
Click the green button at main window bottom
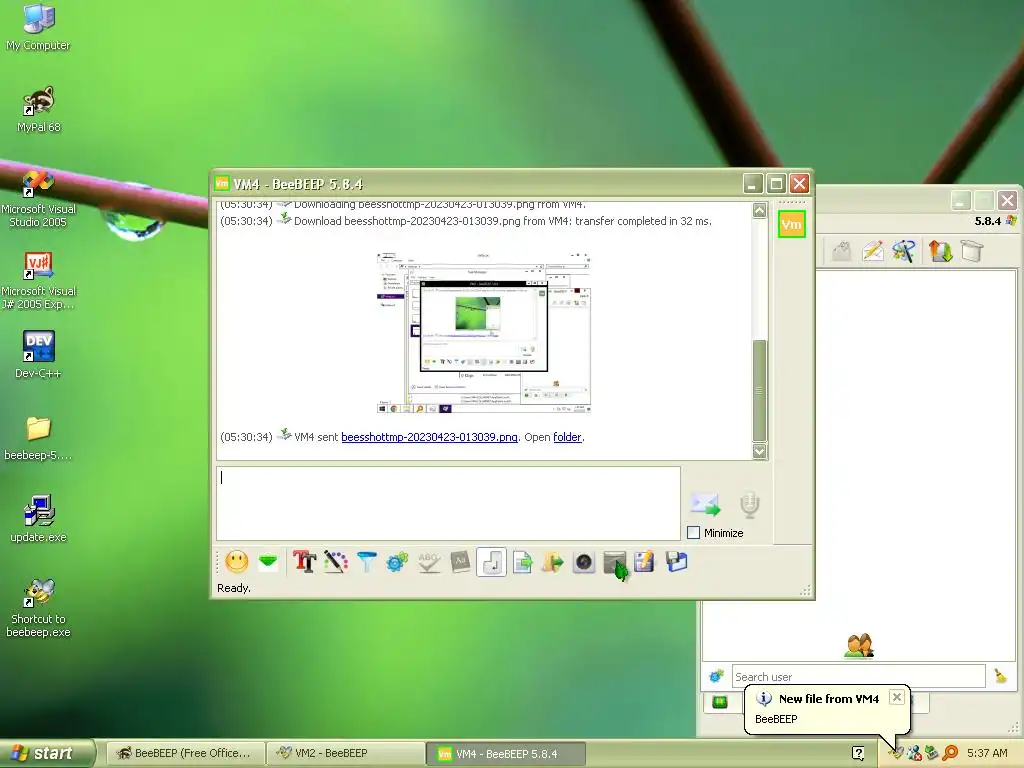pos(720,703)
